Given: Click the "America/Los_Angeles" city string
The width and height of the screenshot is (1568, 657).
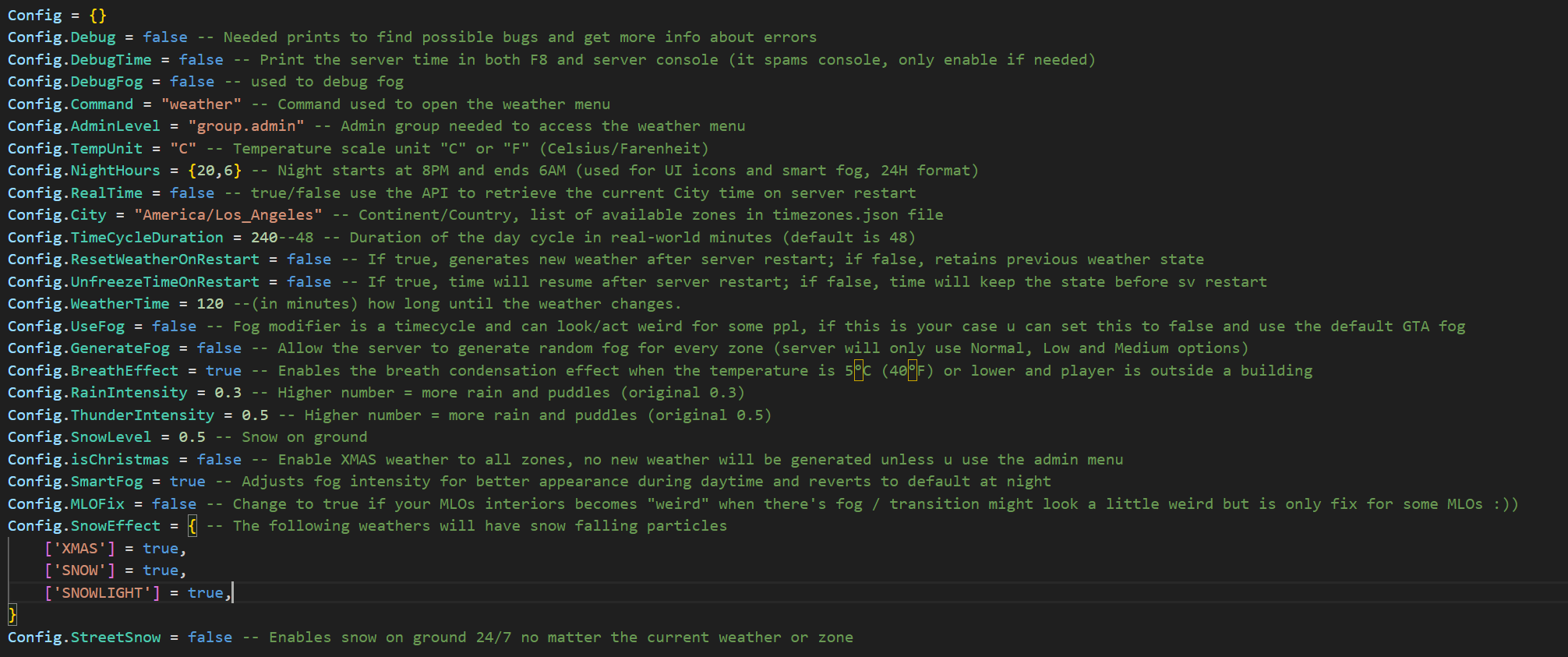Looking at the screenshot, I should click(x=228, y=215).
